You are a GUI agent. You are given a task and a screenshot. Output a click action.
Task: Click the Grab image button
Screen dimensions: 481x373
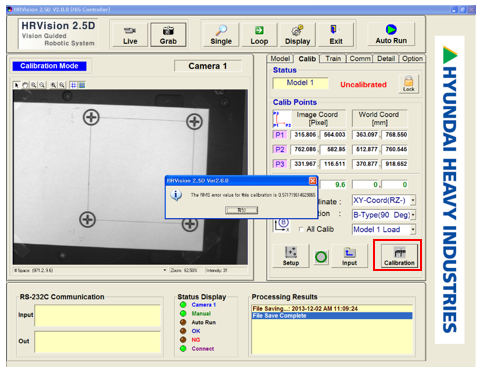(168, 35)
